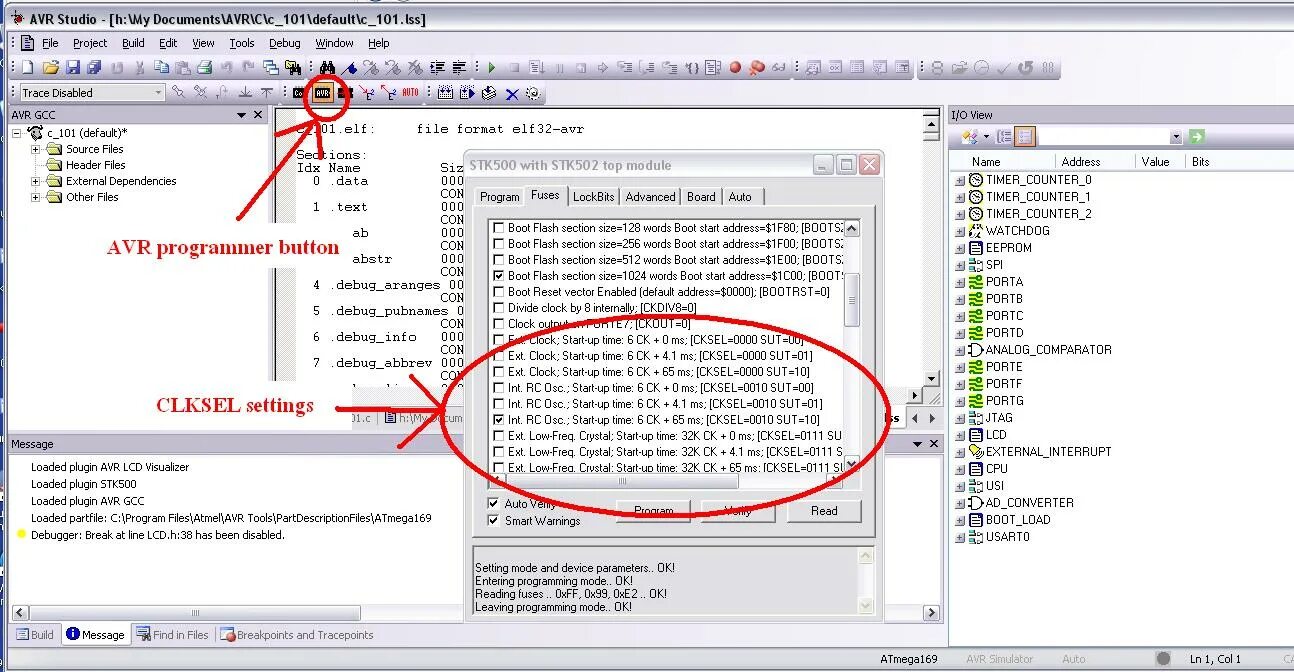The width and height of the screenshot is (1294, 672).
Task: Click the AVR programmer button
Action: (322, 93)
